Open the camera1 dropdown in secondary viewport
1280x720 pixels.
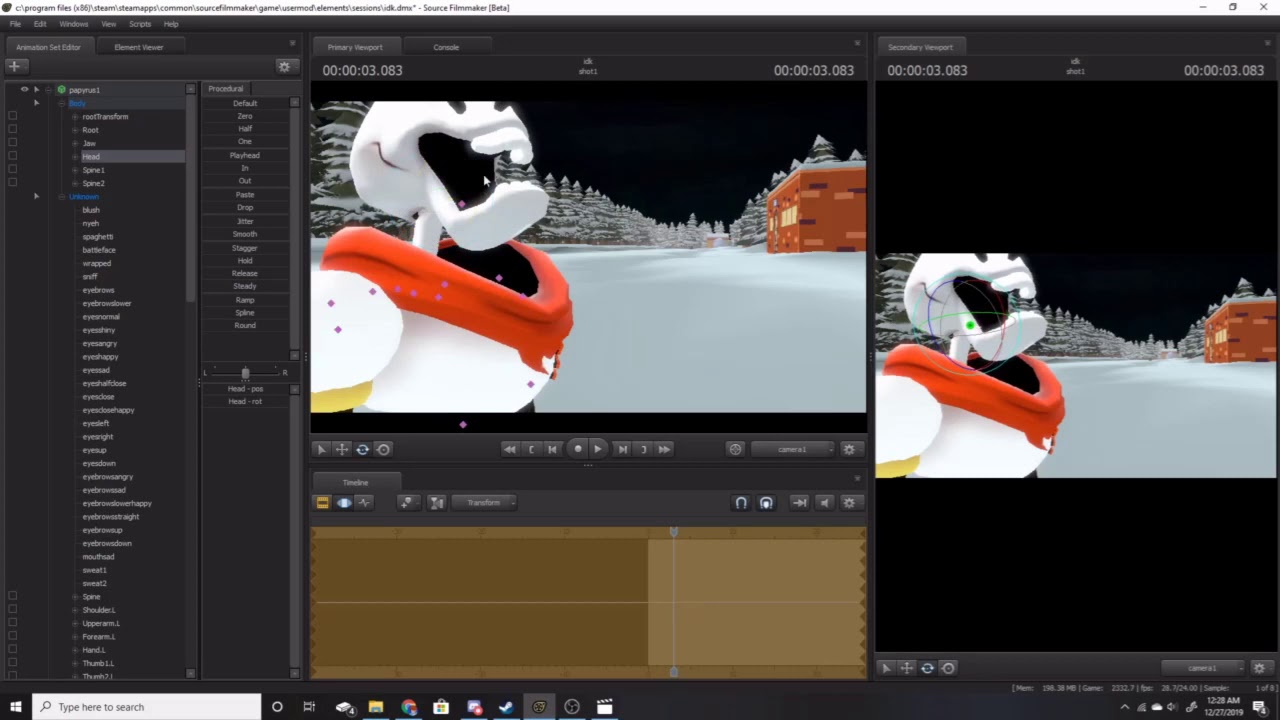click(1203, 668)
